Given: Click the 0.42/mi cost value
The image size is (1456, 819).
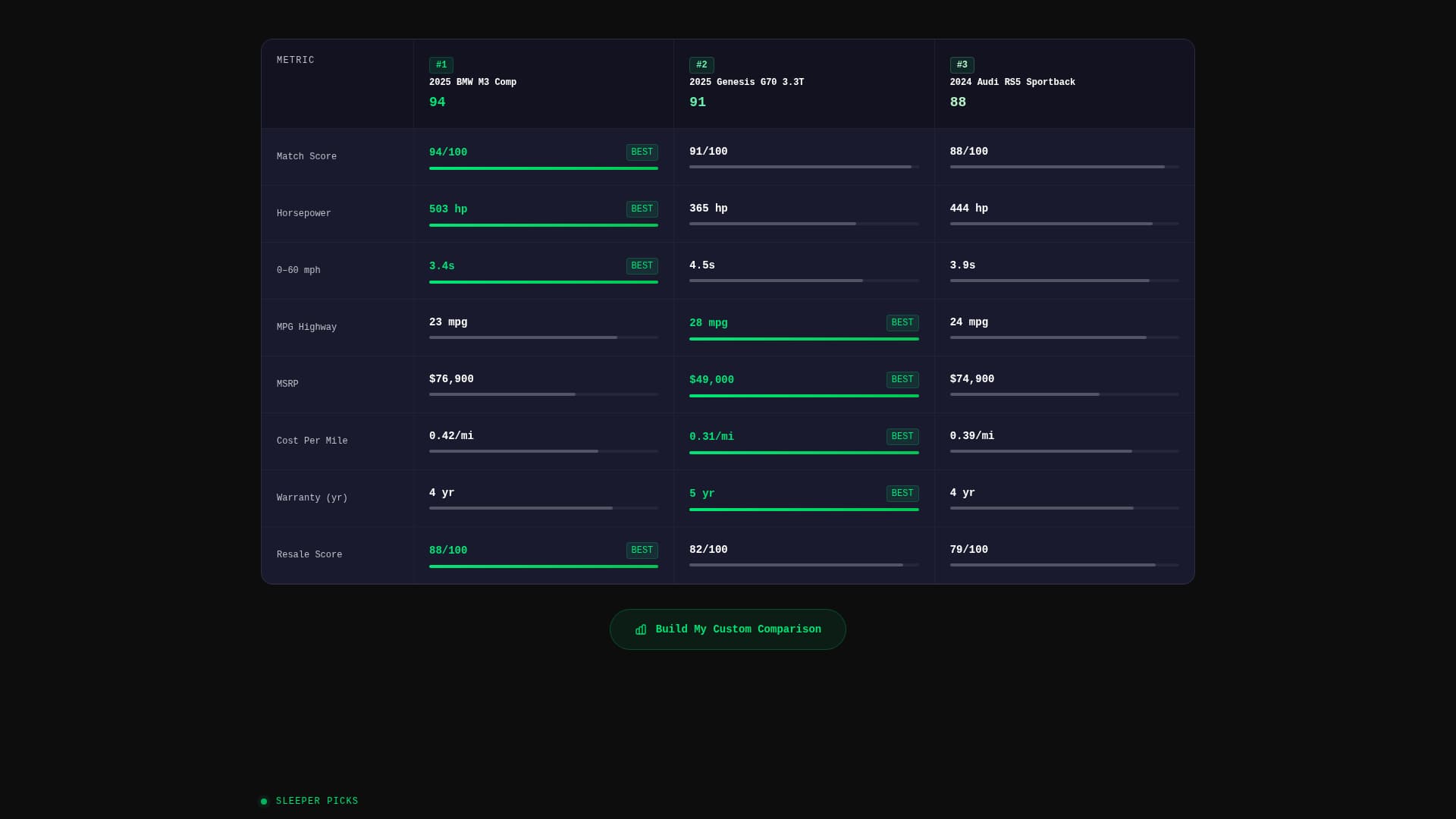Looking at the screenshot, I should point(451,436).
